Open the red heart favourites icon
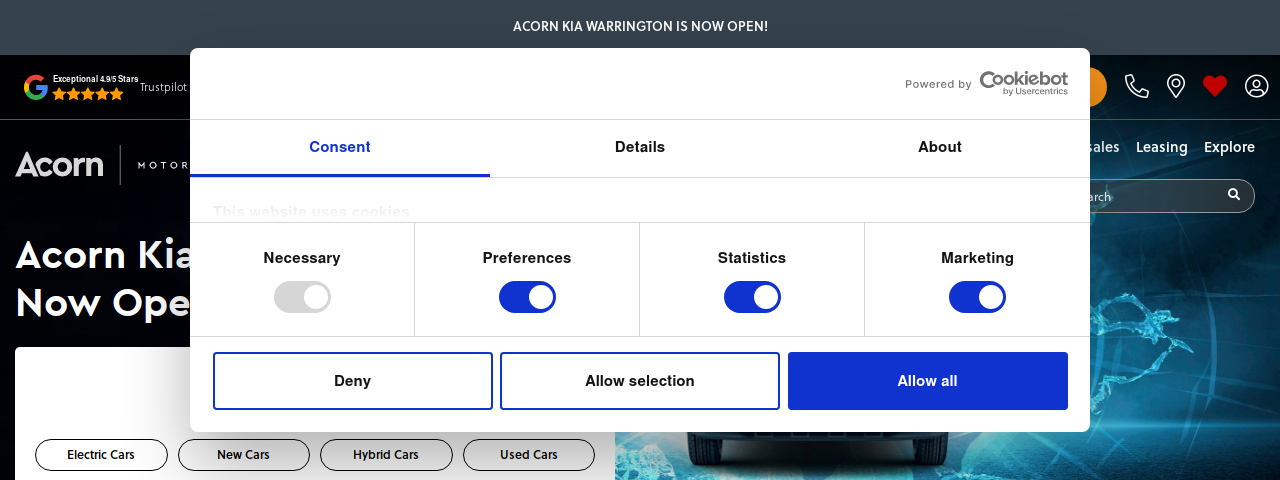 click(1215, 86)
